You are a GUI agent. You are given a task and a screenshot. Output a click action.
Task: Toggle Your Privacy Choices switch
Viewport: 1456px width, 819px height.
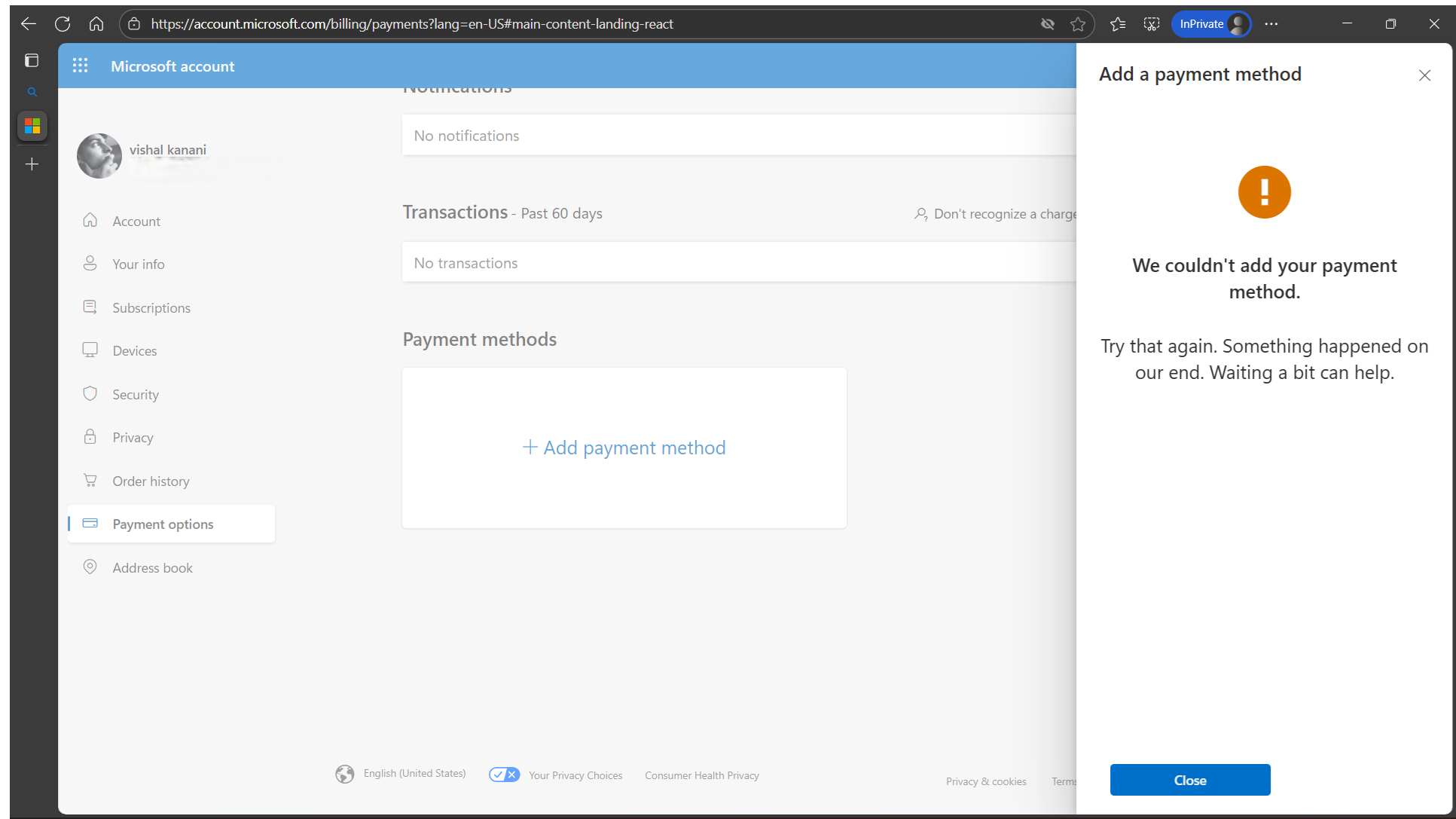tap(504, 775)
